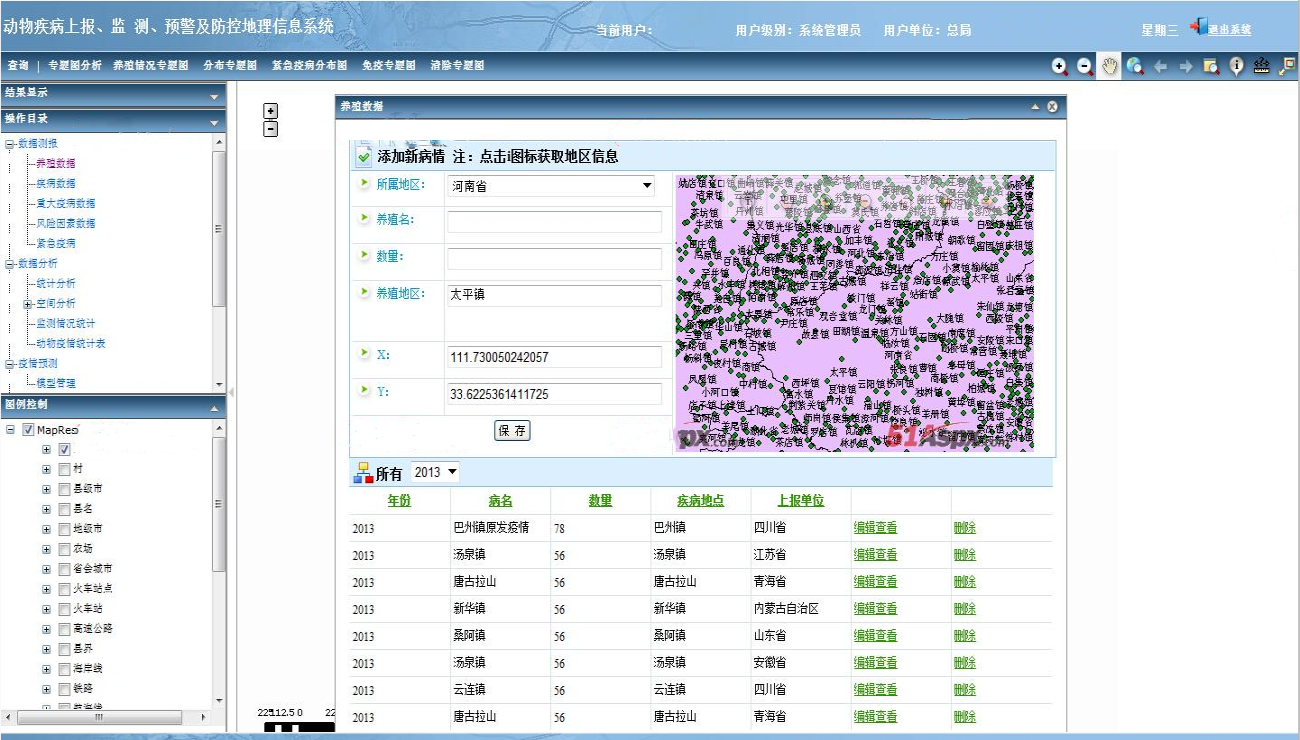
Task: Click the green arrow beside 所属地区
Action: 364,184
